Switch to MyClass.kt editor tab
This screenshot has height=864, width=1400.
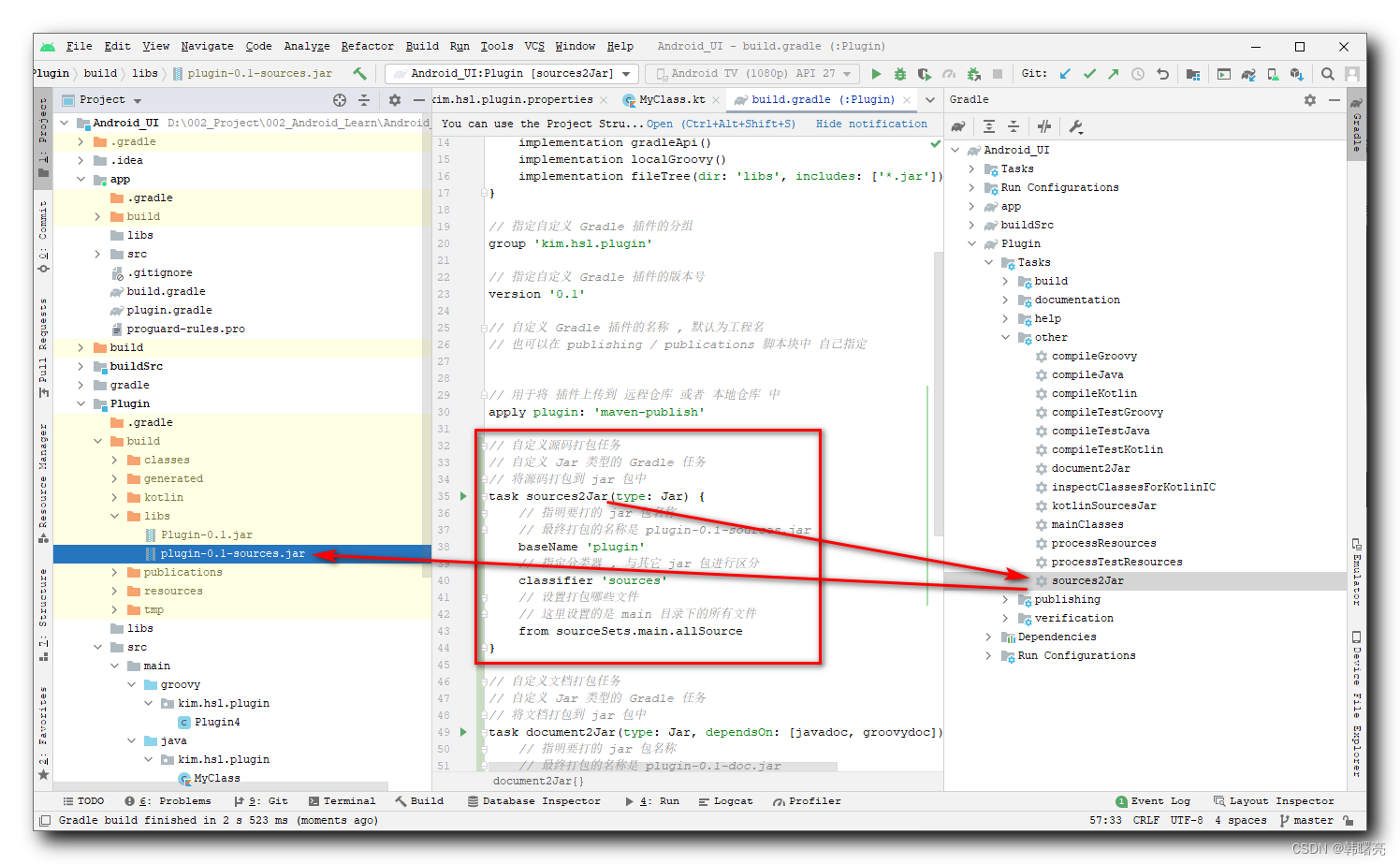point(672,99)
